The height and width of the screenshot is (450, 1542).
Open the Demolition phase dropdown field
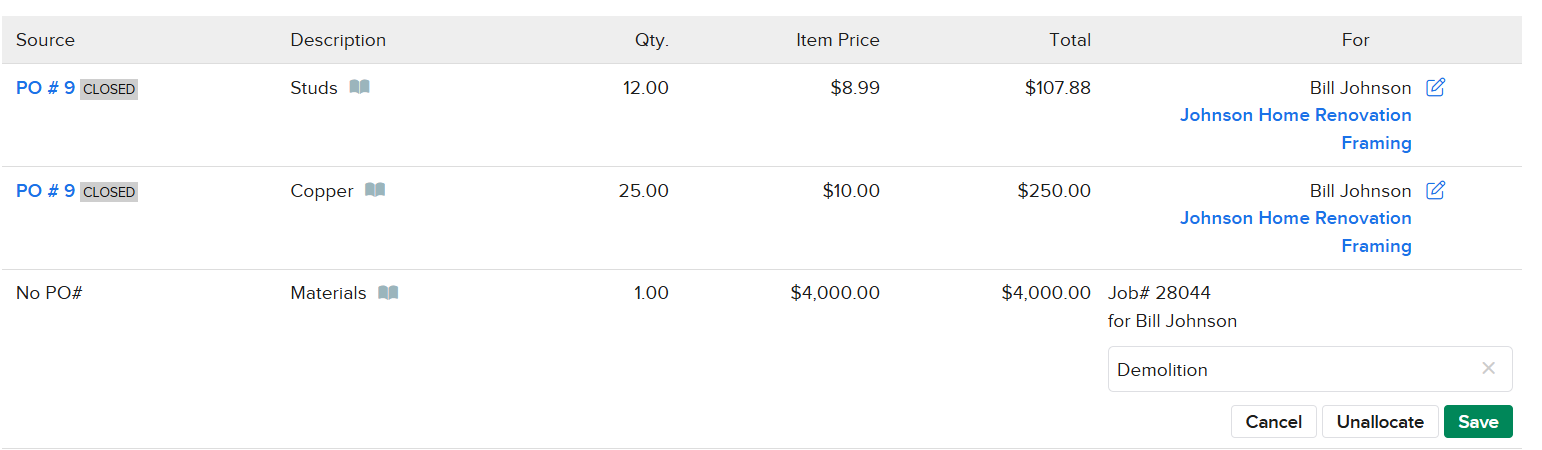pos(1290,369)
